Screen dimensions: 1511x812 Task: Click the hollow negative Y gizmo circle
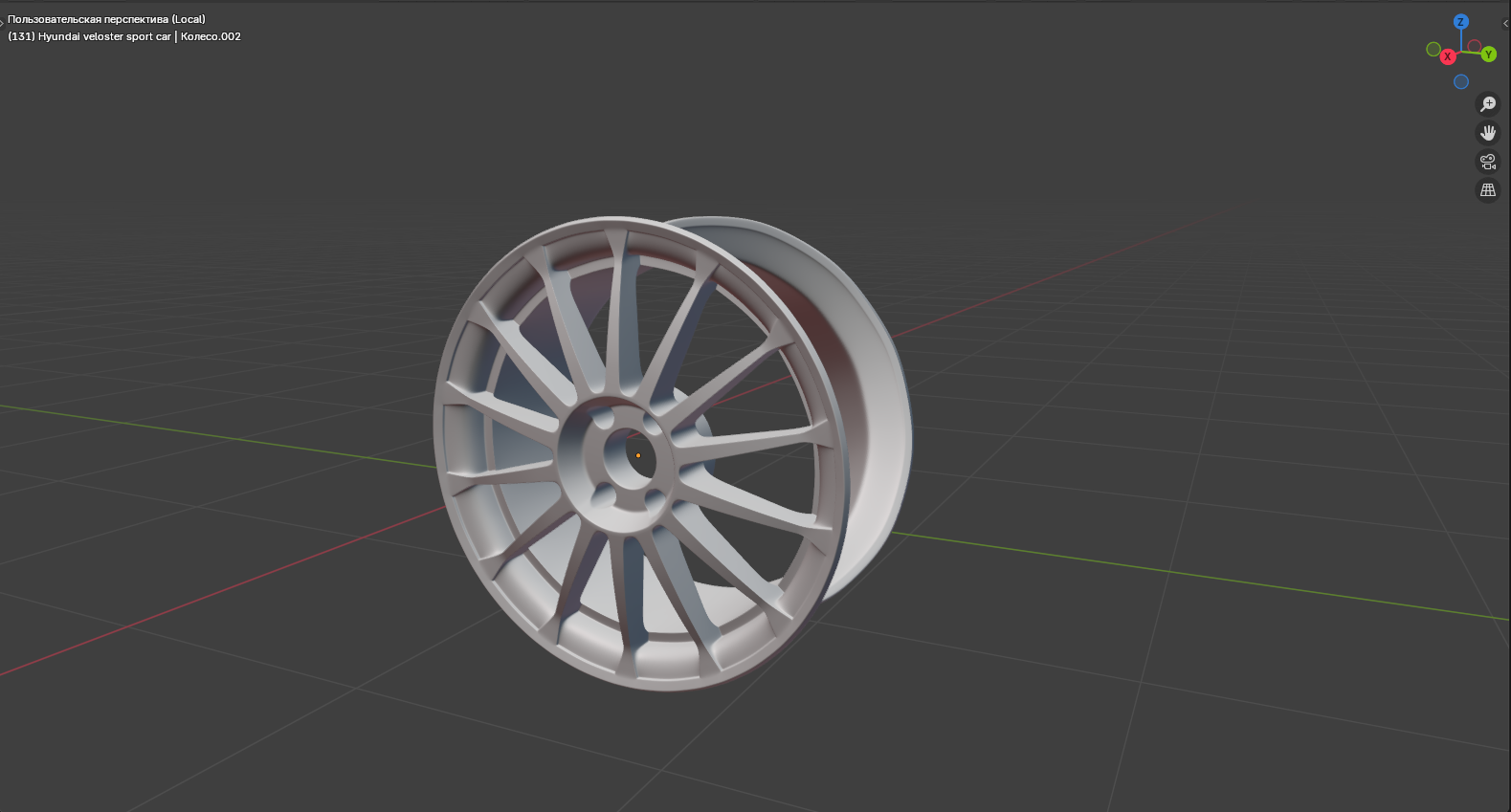pos(1433,49)
